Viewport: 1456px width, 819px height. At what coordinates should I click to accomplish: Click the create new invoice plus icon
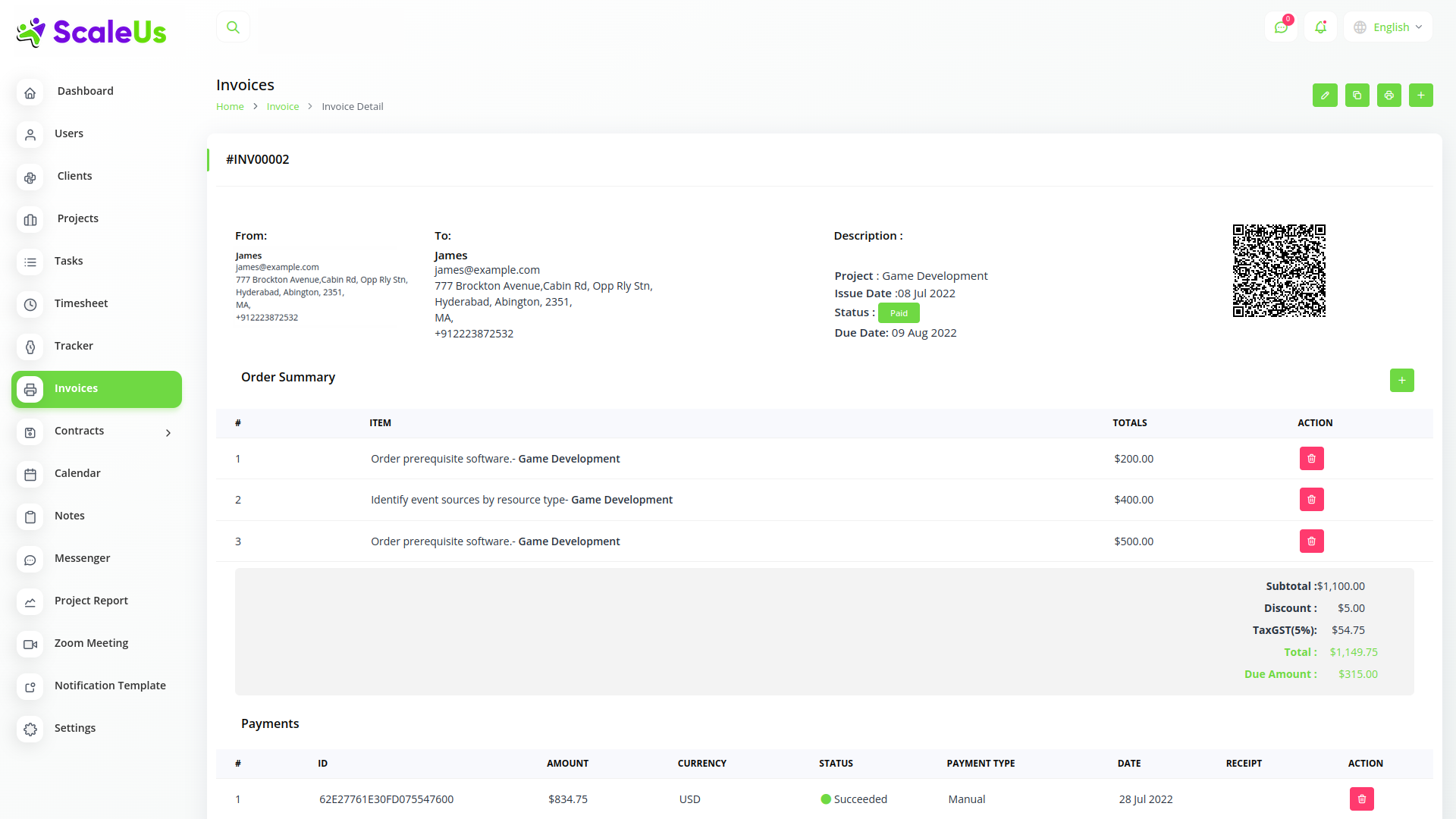pos(1420,96)
